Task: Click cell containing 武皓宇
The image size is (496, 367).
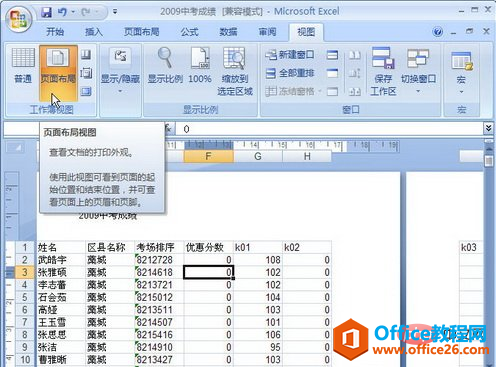Action: [x=61, y=260]
